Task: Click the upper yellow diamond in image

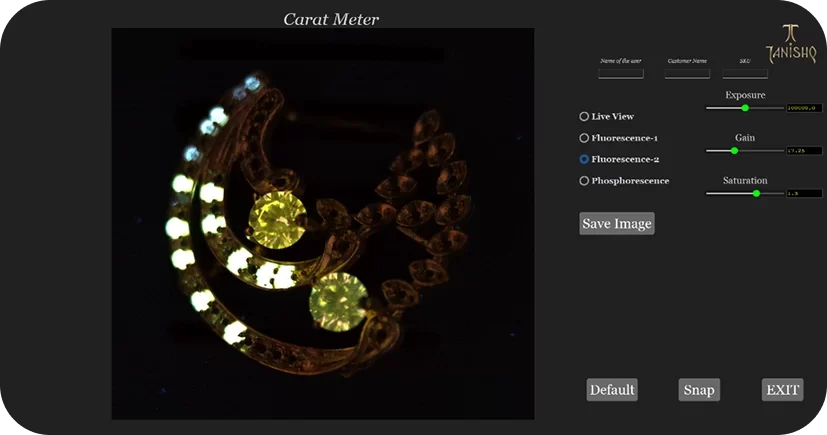Action: pyautogui.click(x=276, y=216)
